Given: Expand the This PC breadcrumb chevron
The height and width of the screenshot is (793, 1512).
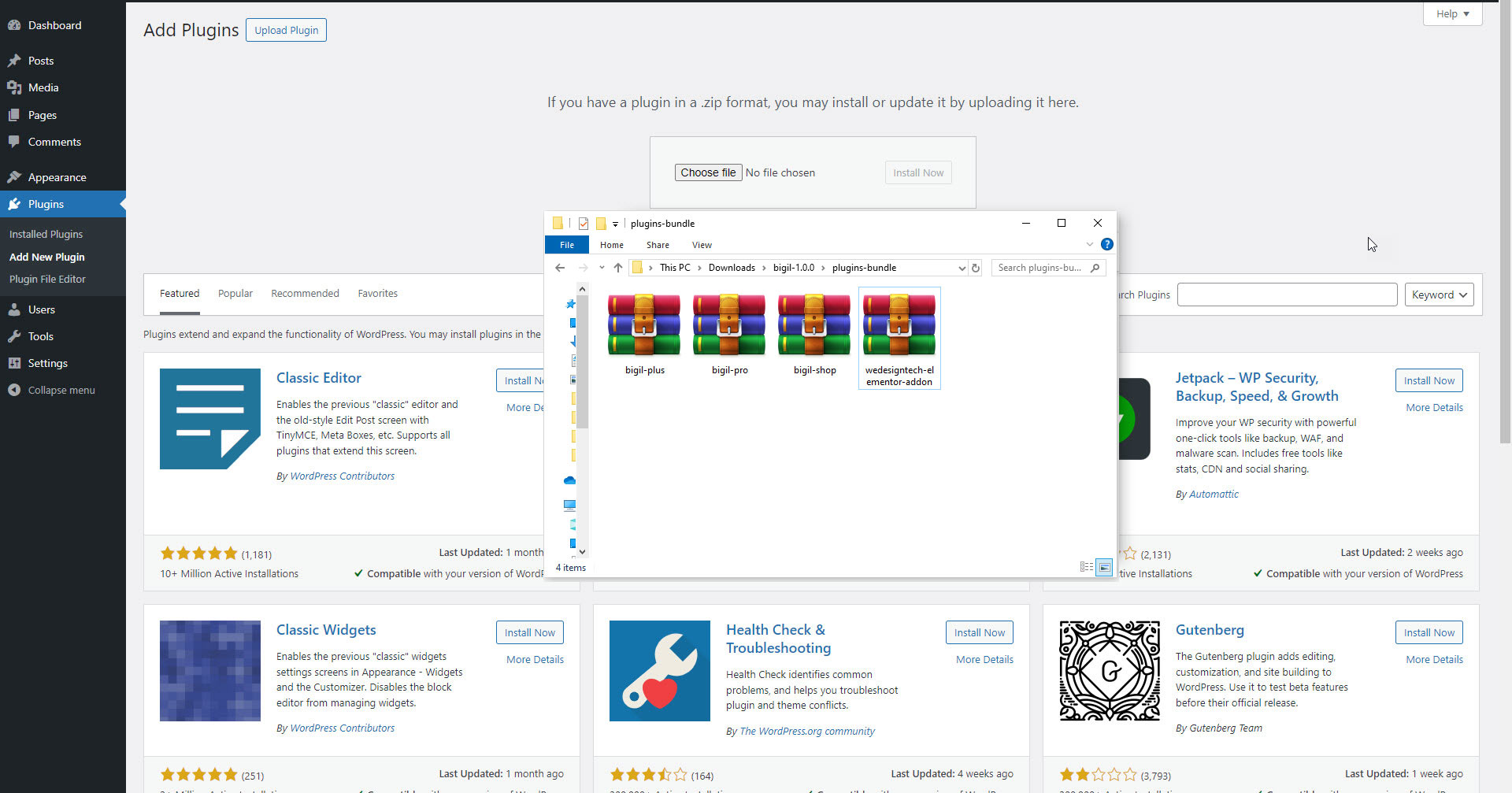Looking at the screenshot, I should click(699, 268).
